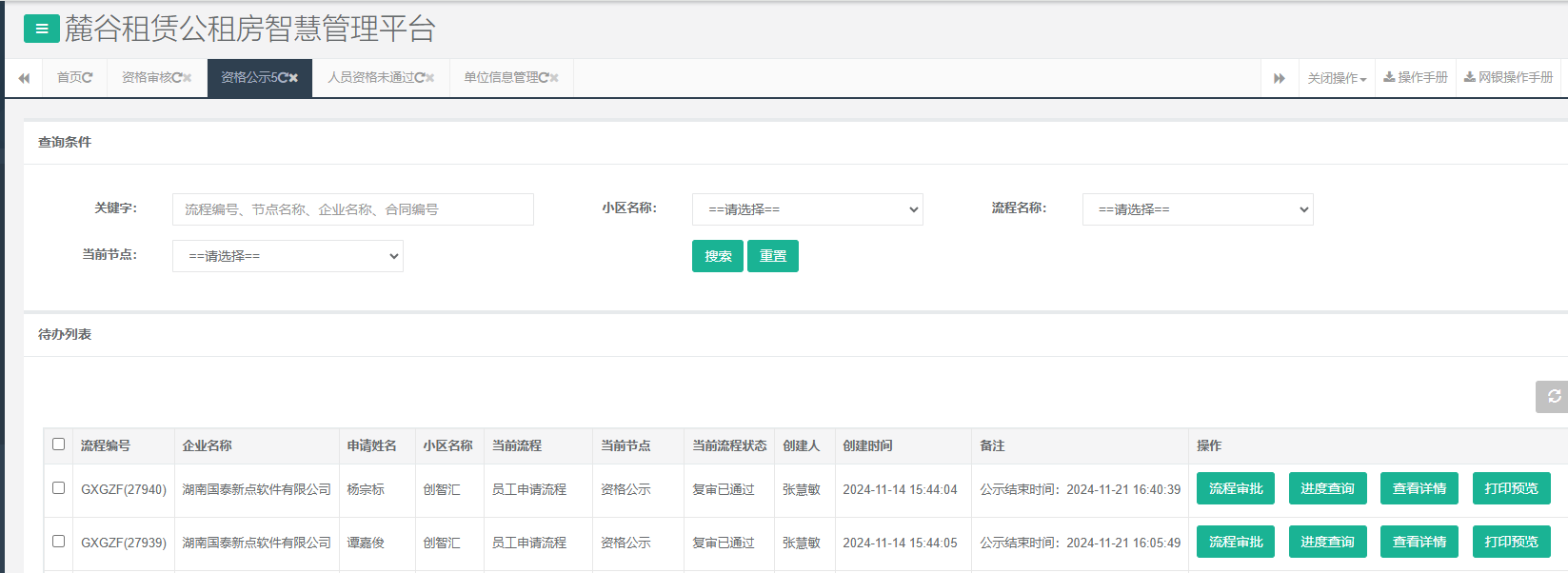Close the 单位信息管理 tab using its X
Screen dimensions: 1568x573
[x=554, y=78]
